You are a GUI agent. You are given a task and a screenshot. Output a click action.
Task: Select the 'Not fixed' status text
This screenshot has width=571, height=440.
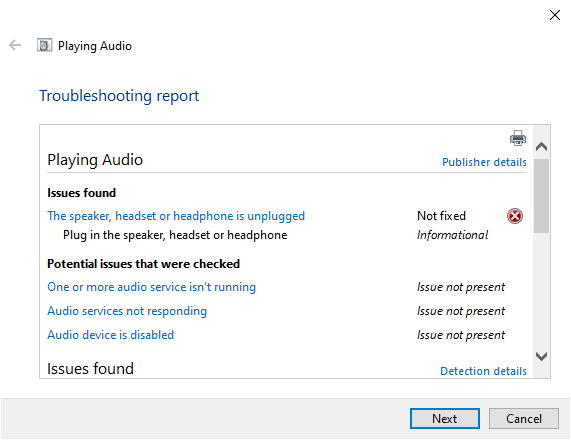441,216
